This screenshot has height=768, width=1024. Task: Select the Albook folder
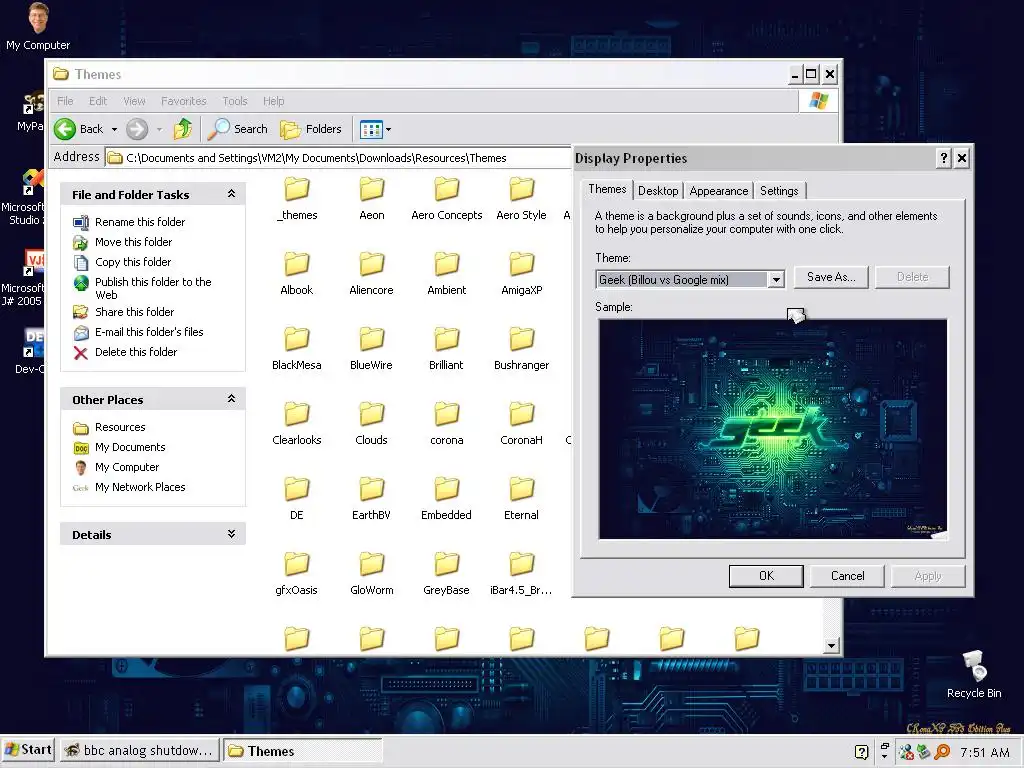(296, 274)
